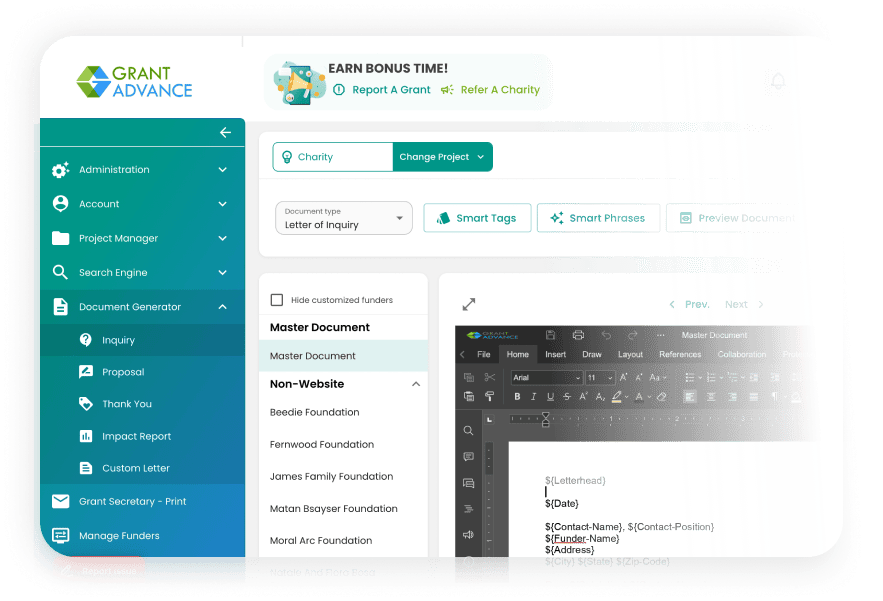Increase the font size
The image size is (883, 601).
coord(623,377)
